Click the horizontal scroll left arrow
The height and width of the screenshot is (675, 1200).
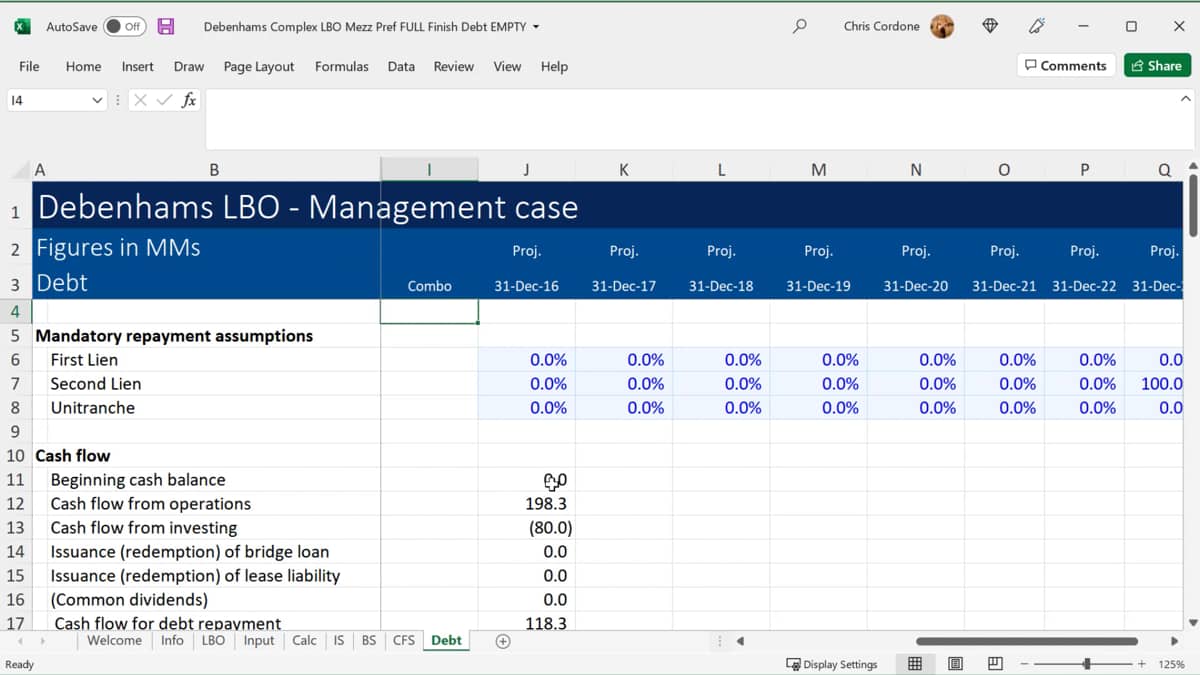tap(740, 641)
